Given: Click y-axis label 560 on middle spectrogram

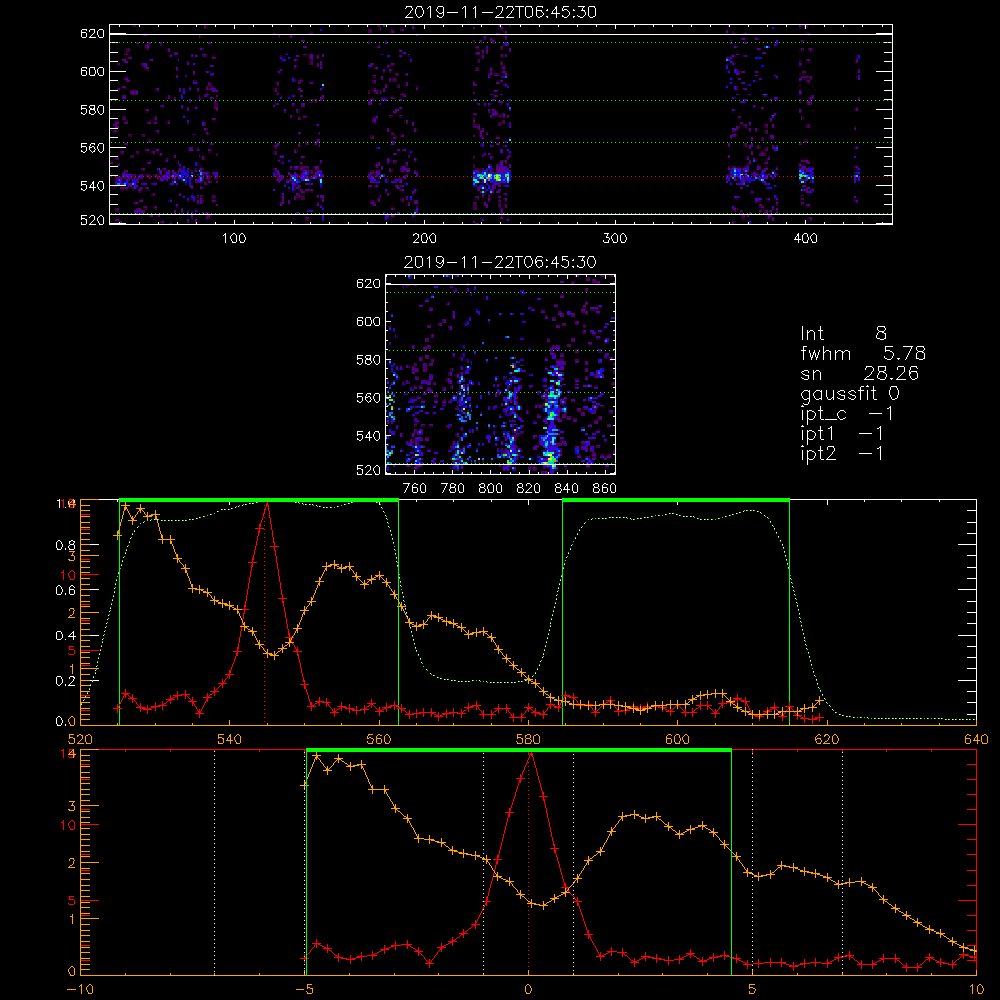Looking at the screenshot, I should pos(368,398).
